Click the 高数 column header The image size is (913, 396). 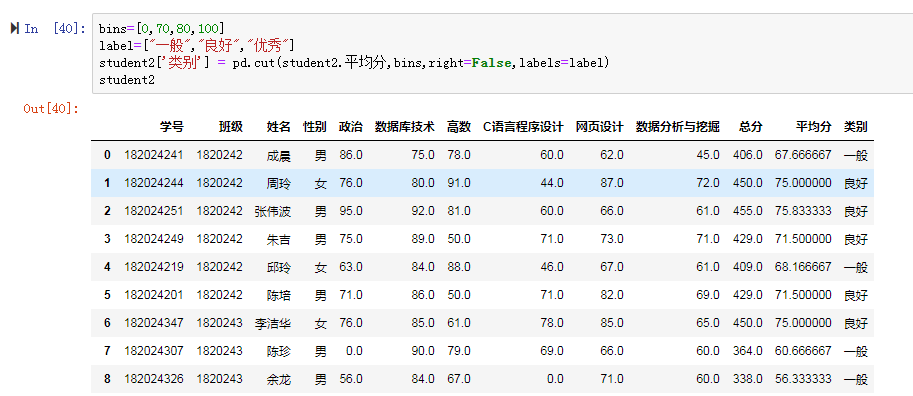coord(459,127)
